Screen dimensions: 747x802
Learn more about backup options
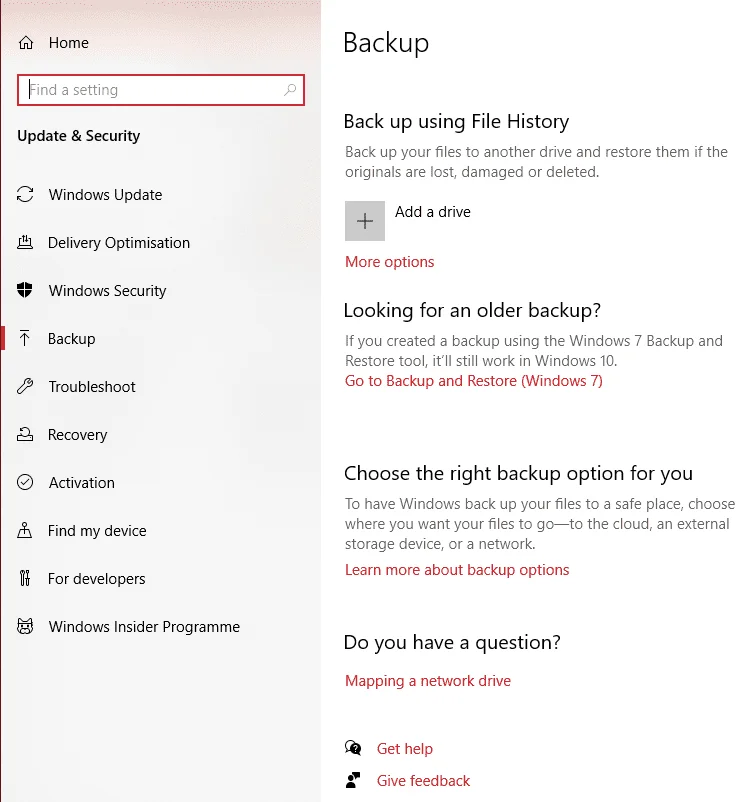[457, 569]
